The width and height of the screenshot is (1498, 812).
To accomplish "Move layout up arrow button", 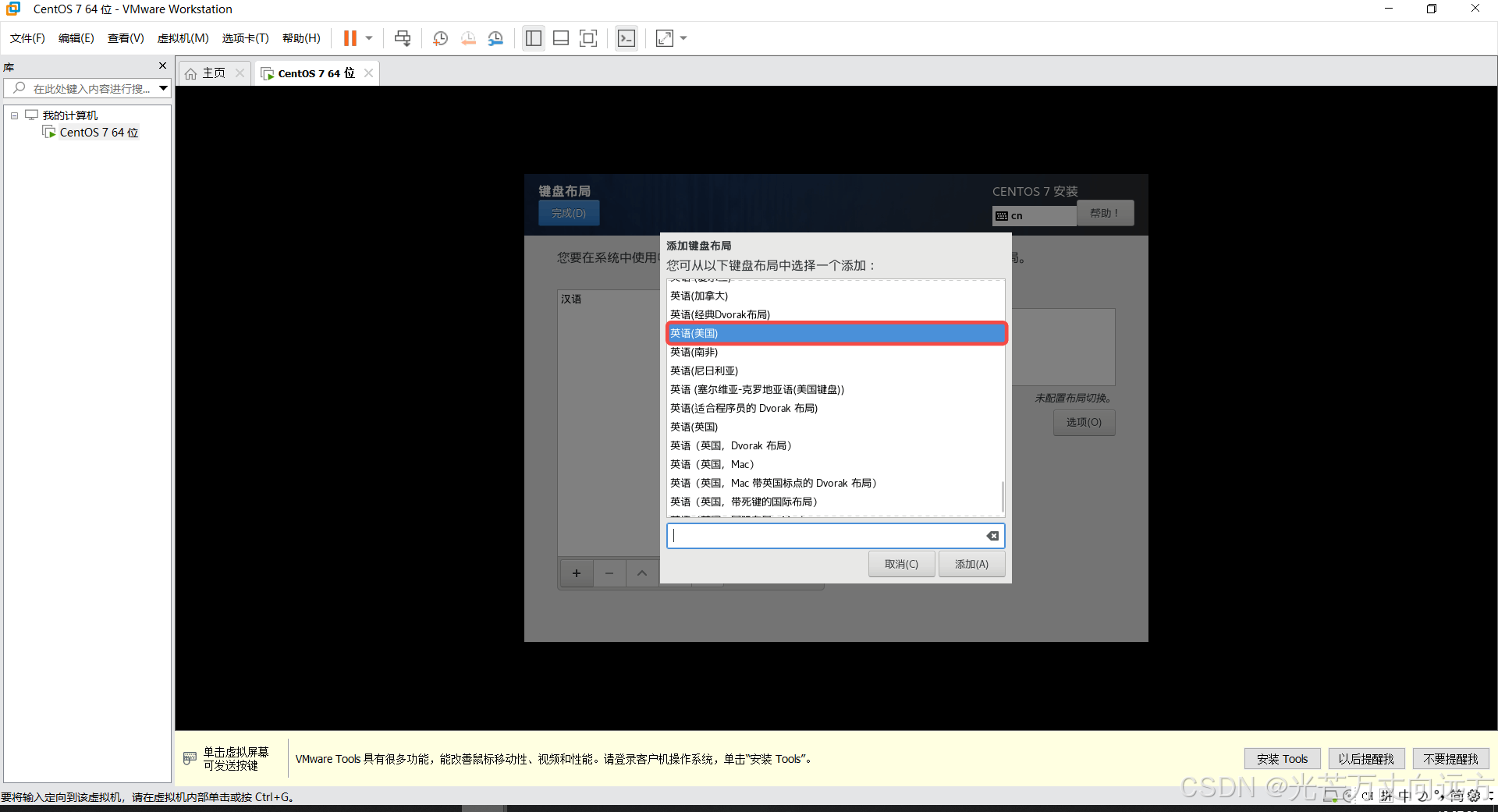I will tap(642, 573).
